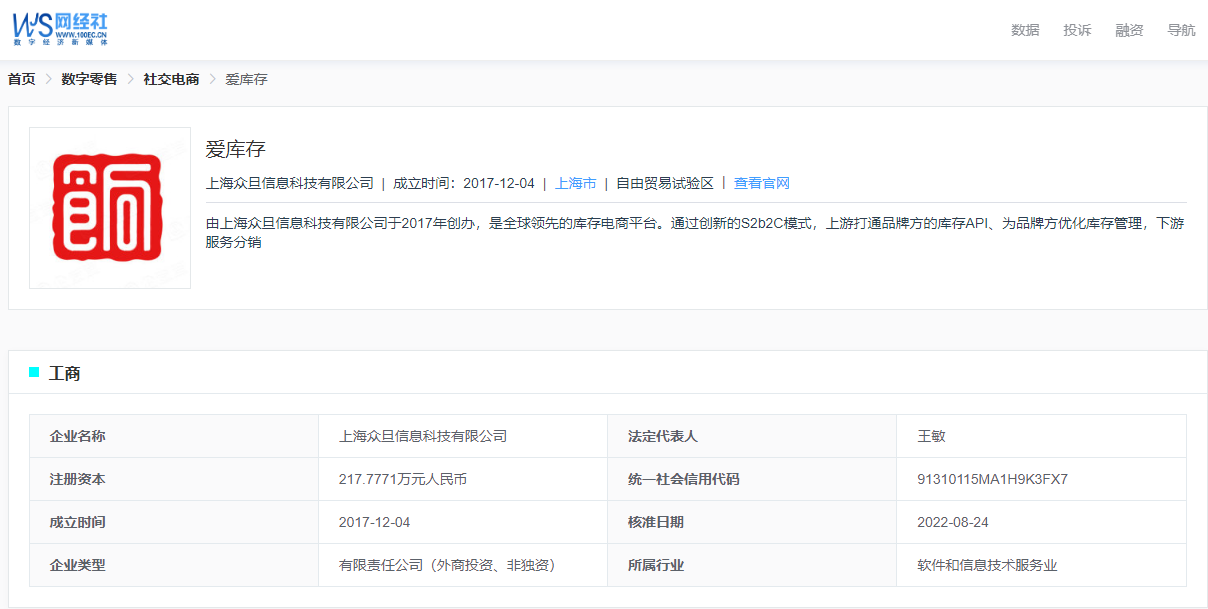
Task: Click the 注册资本 label cell
Action: (174, 479)
